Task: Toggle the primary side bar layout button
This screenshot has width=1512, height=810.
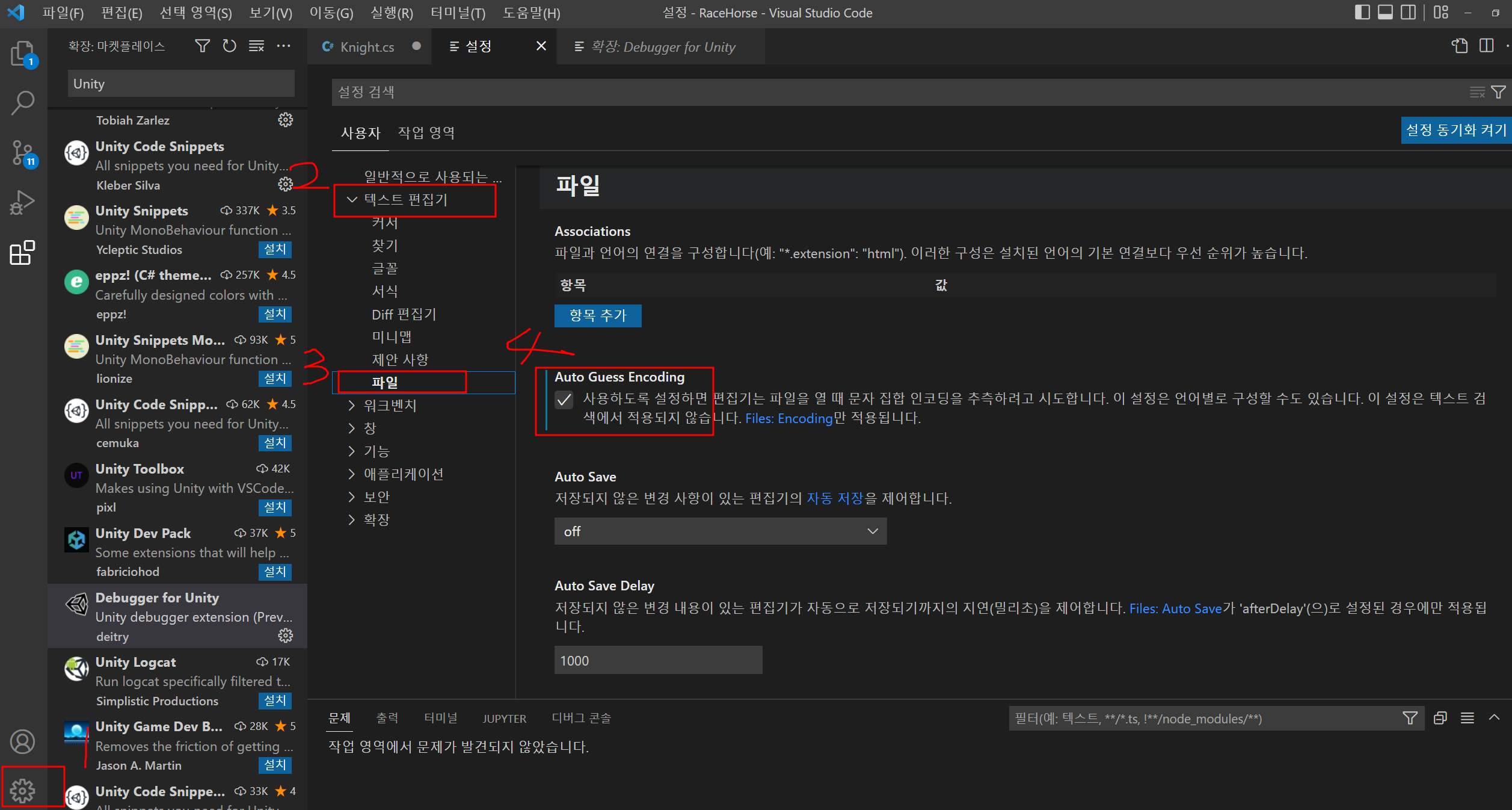Action: tap(1362, 13)
